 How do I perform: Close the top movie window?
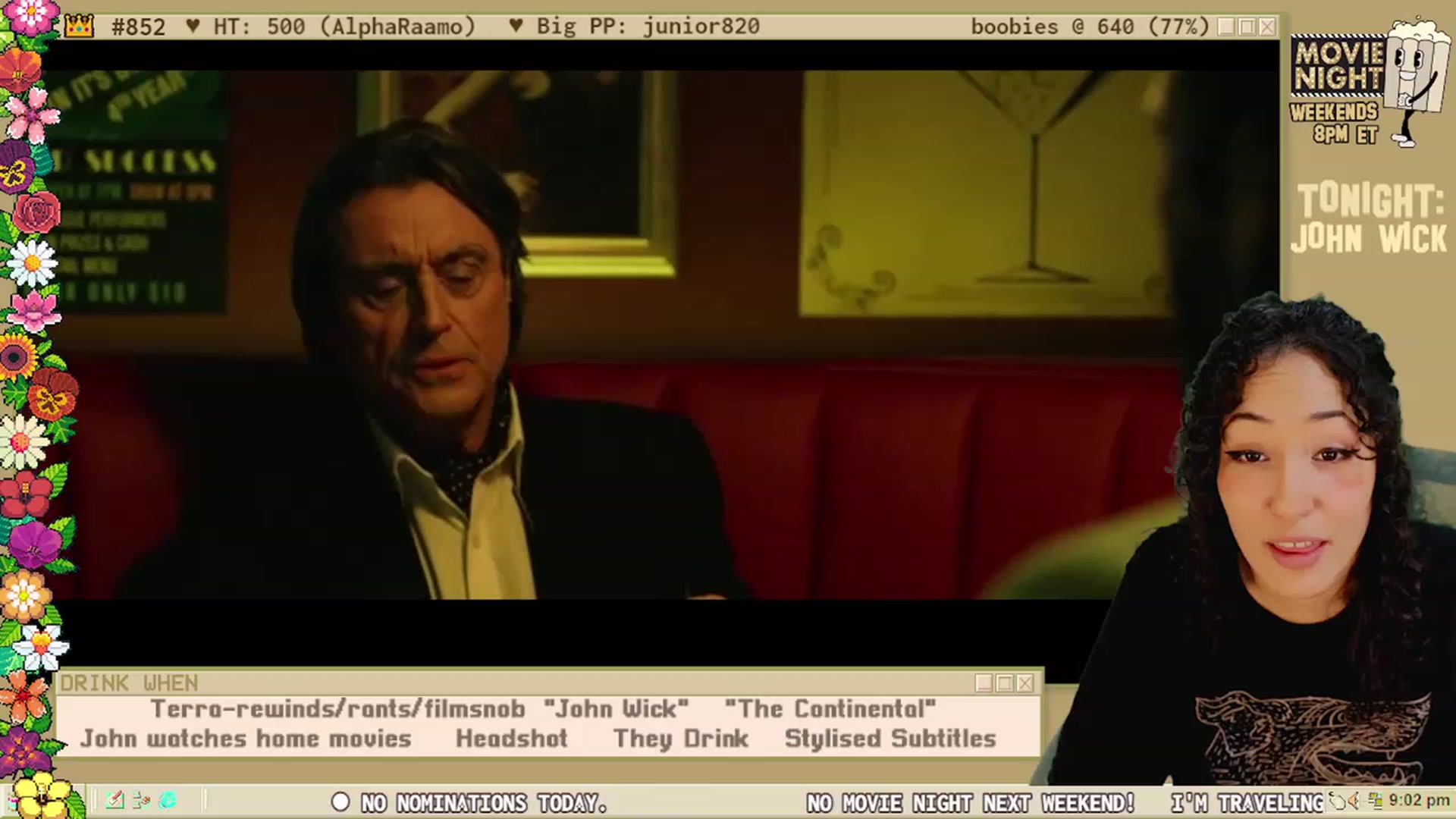click(1267, 27)
